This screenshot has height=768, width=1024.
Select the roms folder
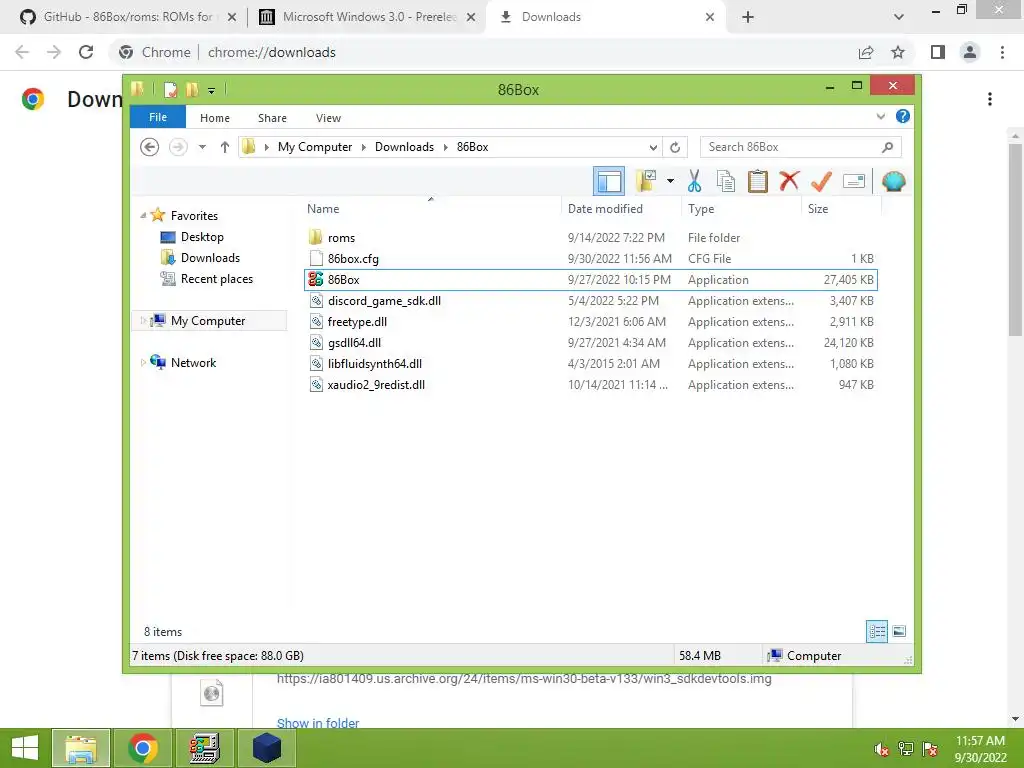591,238
